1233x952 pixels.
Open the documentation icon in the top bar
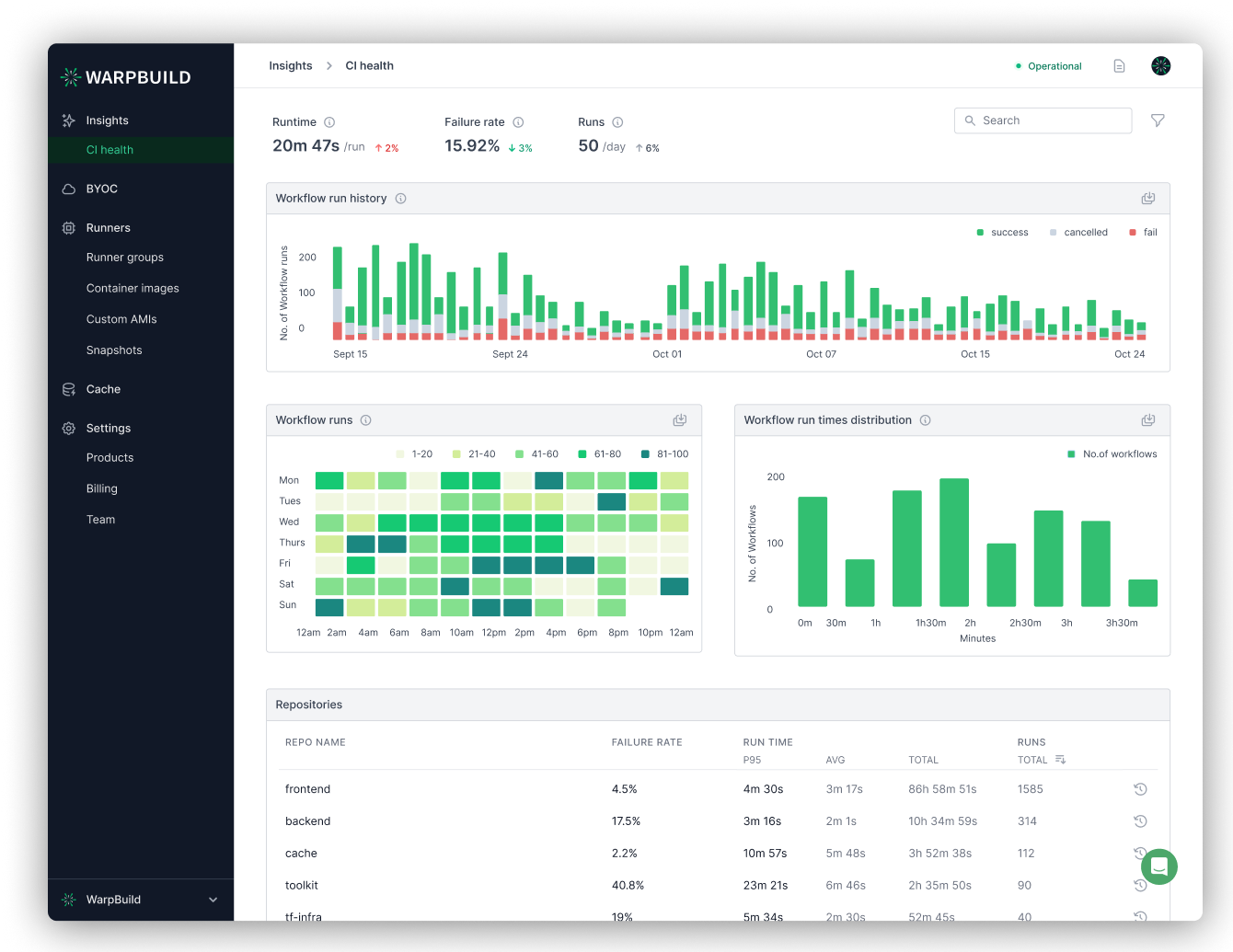click(x=1119, y=65)
